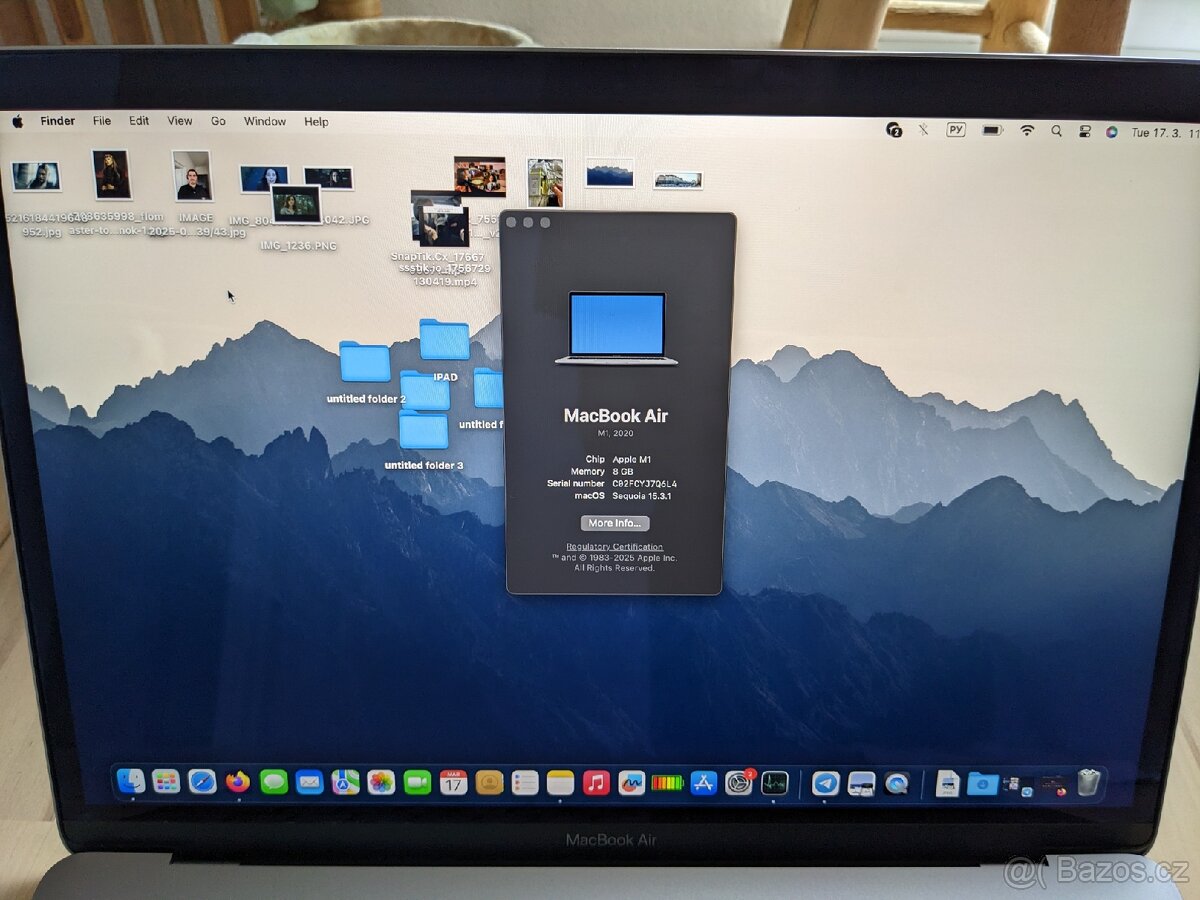Viewport: 1200px width, 900px height.
Task: Launch Music app from the Dock
Action: pos(596,782)
